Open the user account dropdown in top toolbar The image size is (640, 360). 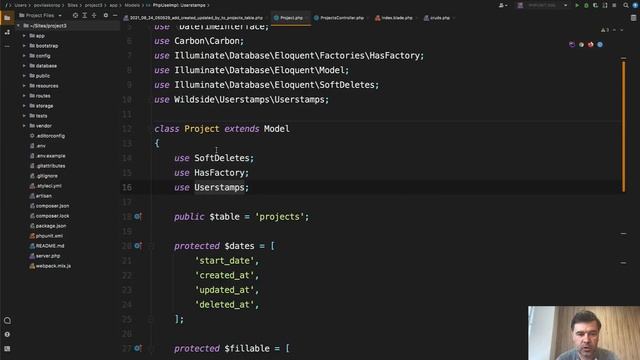click(503, 5)
